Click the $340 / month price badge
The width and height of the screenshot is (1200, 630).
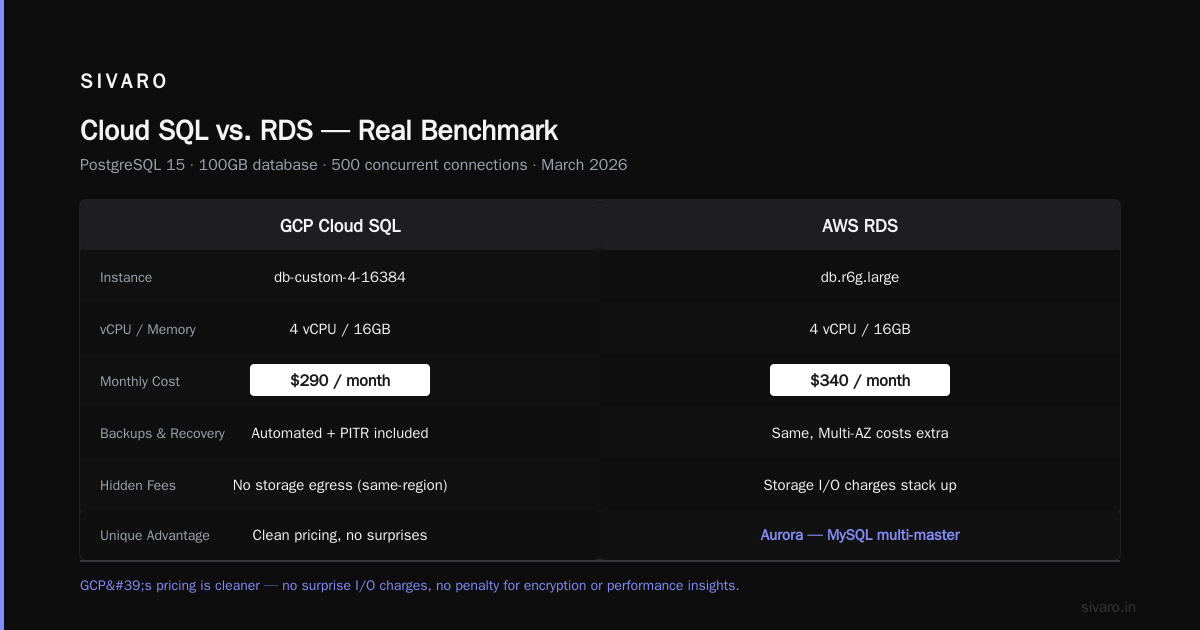860,380
